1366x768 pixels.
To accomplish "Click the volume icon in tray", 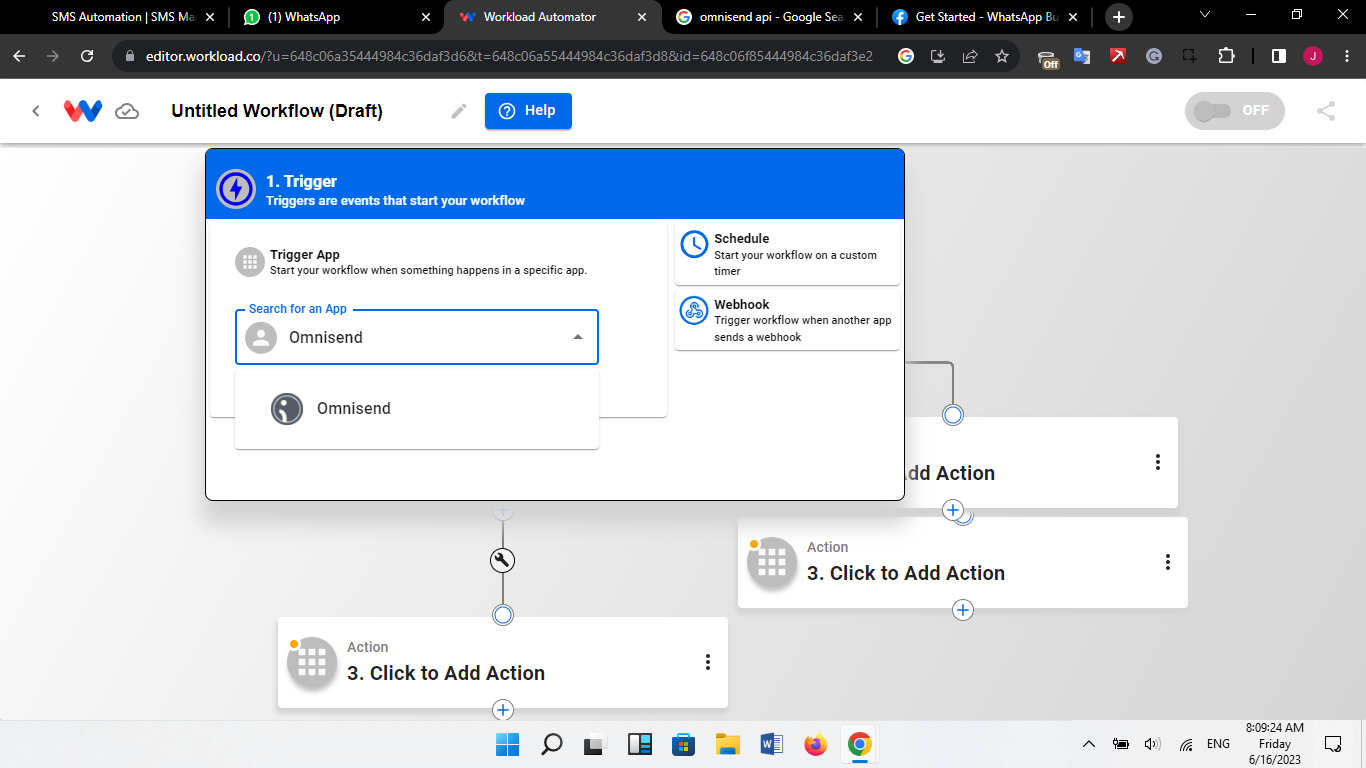I will (1153, 744).
